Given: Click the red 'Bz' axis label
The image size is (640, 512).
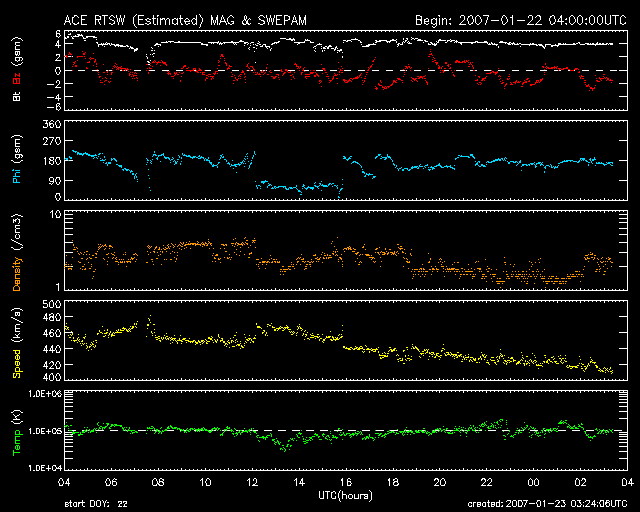Looking at the screenshot, I should coord(17,78).
